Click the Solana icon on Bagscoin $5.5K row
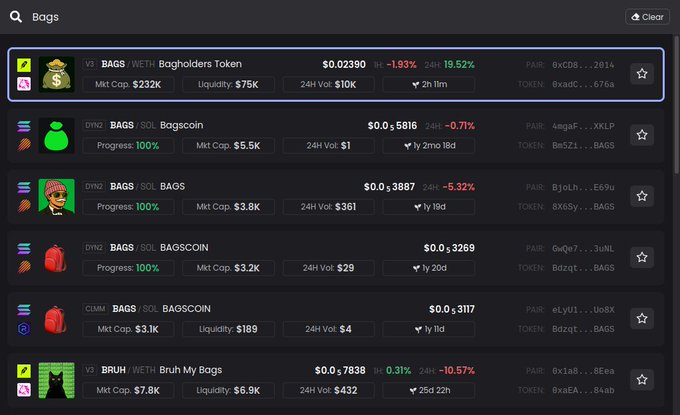 click(x=24, y=126)
